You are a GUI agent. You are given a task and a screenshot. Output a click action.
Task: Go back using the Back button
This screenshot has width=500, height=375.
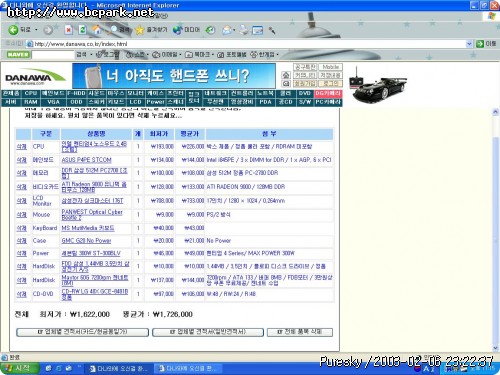pos(19,30)
